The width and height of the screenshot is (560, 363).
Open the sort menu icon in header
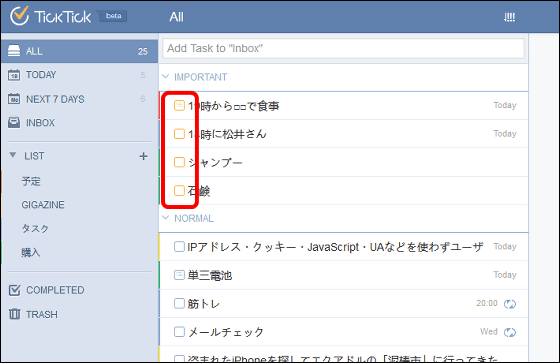tap(509, 17)
